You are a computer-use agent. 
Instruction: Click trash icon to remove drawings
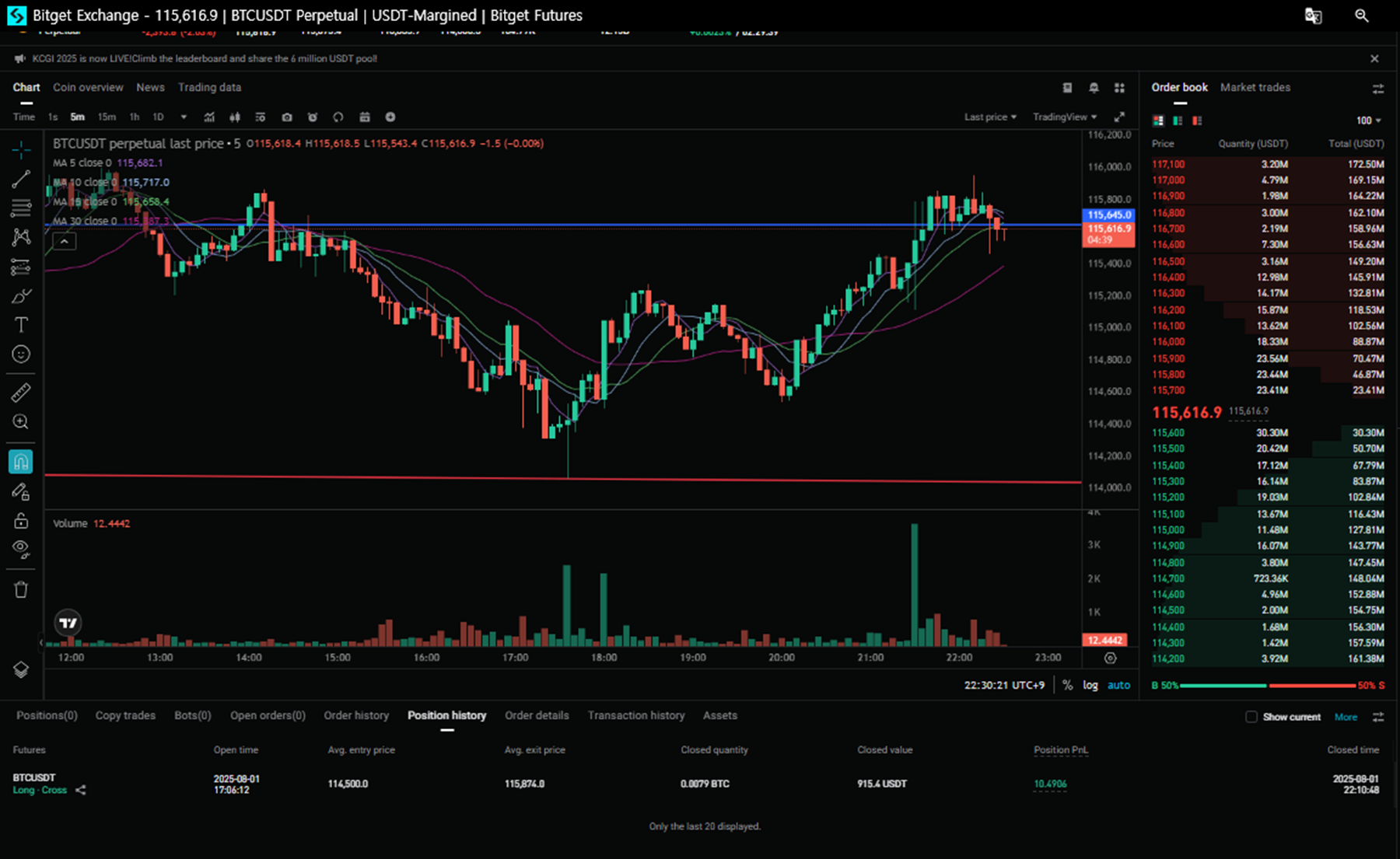[x=21, y=590]
